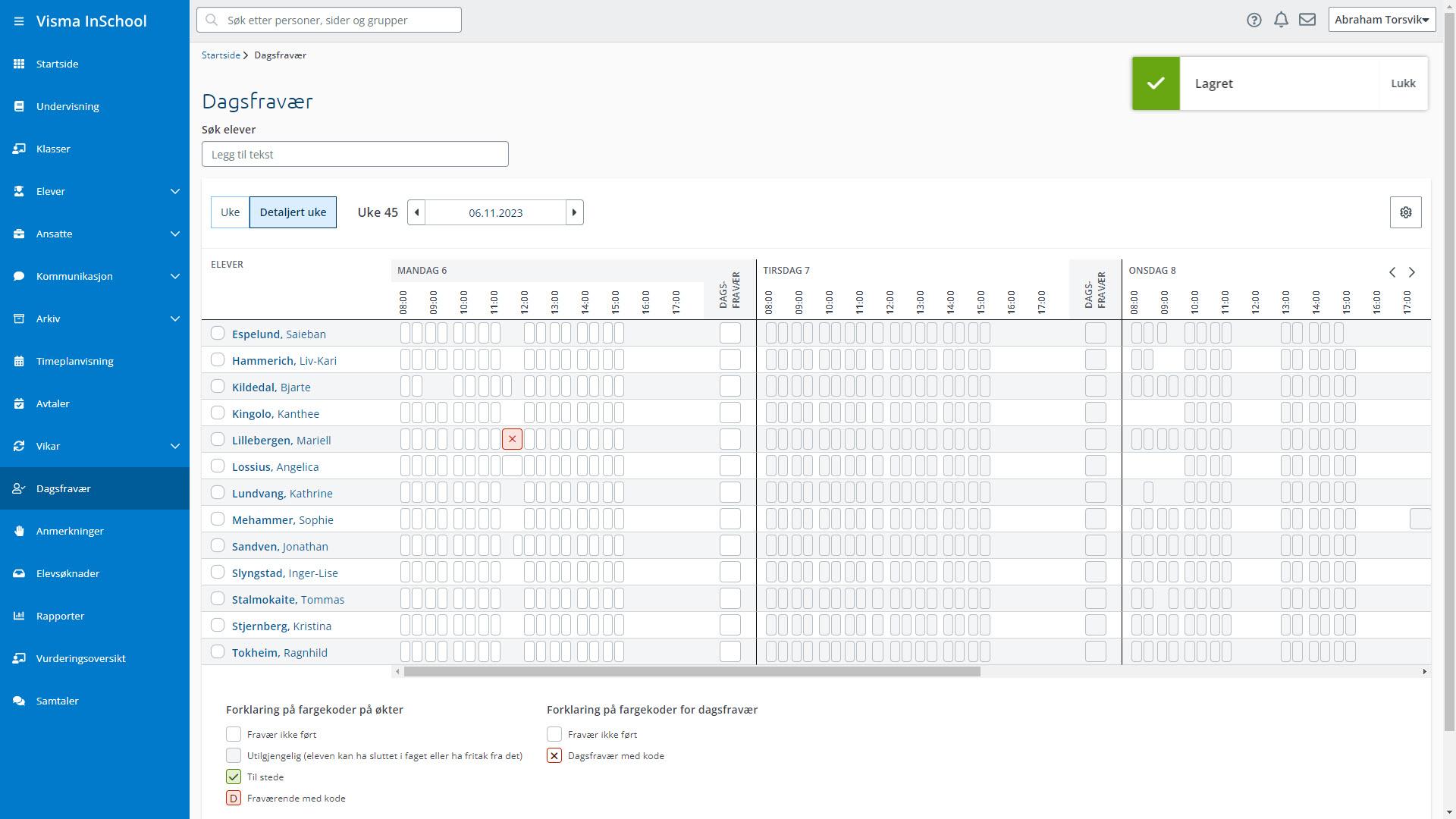1456x819 pixels.
Task: Dismiss the Lagret notification with Lukk
Action: click(x=1403, y=83)
